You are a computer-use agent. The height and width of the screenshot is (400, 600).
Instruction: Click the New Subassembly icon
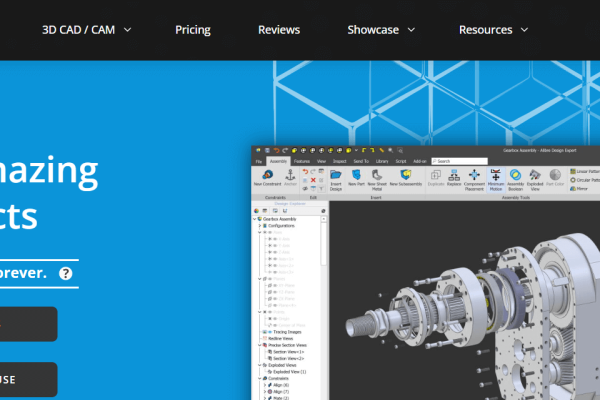[x=406, y=177]
